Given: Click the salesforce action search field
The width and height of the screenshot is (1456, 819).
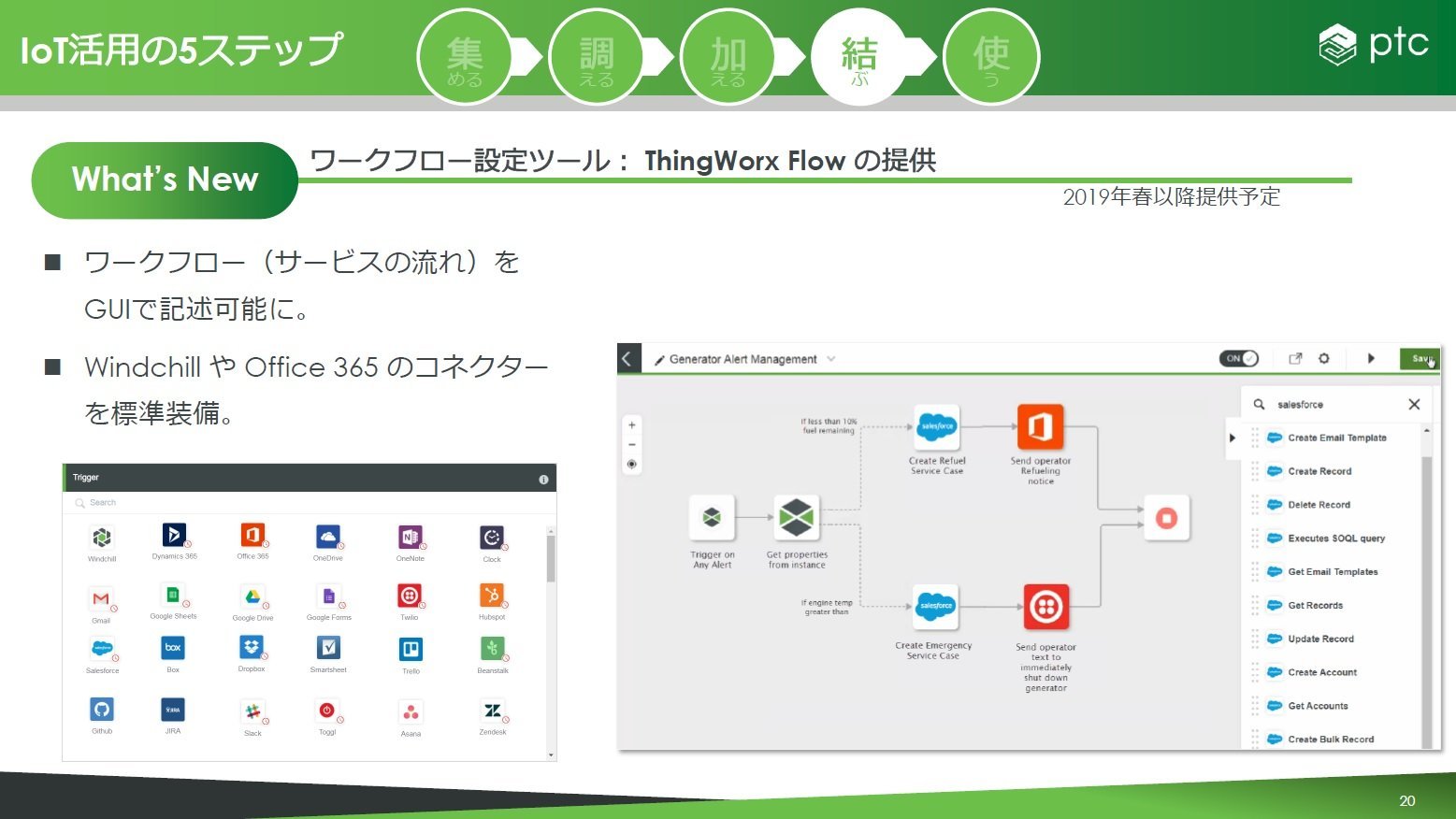Looking at the screenshot, I should [x=1334, y=404].
